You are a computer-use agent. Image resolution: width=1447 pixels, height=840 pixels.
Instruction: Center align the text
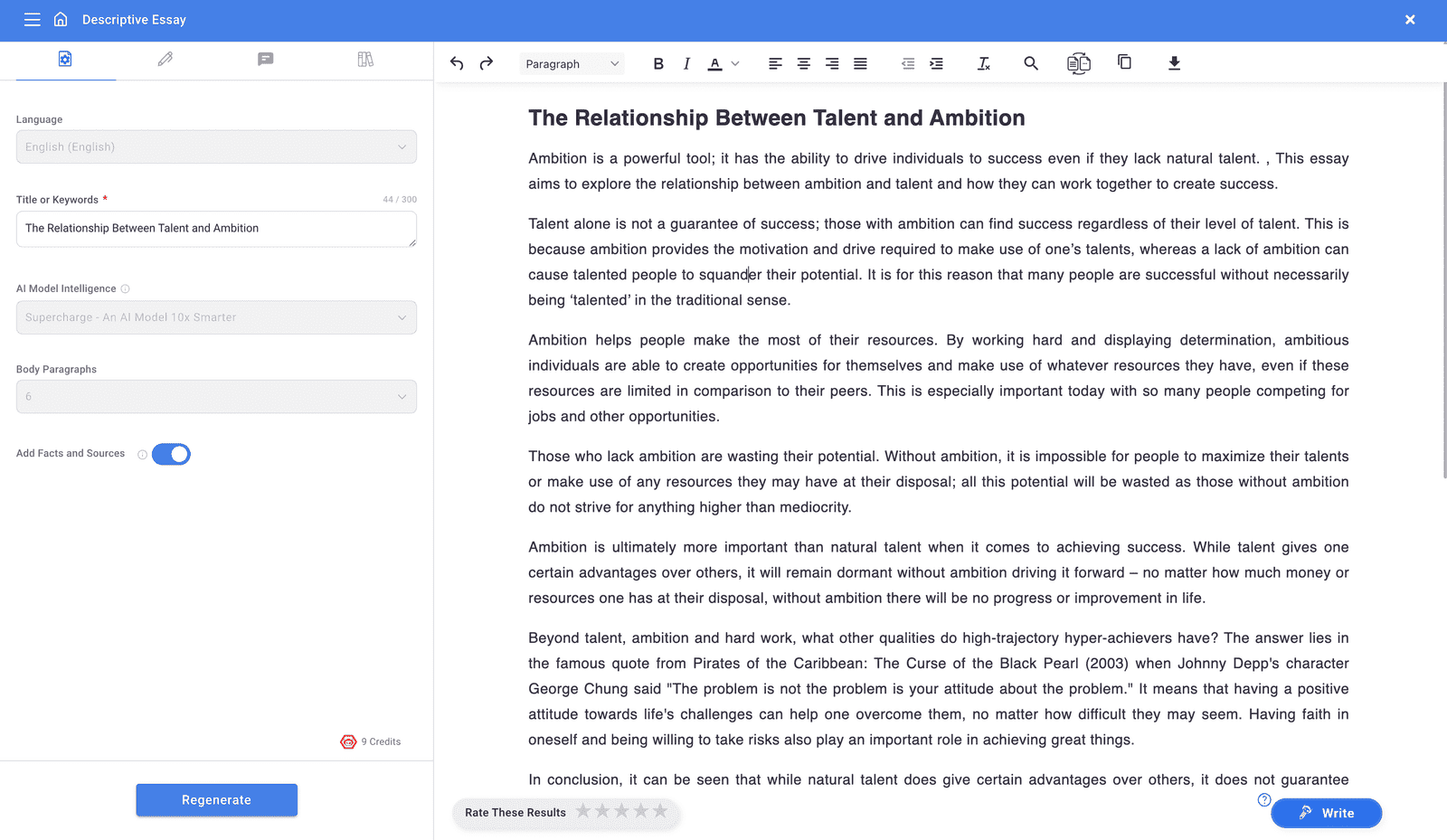pyautogui.click(x=803, y=63)
